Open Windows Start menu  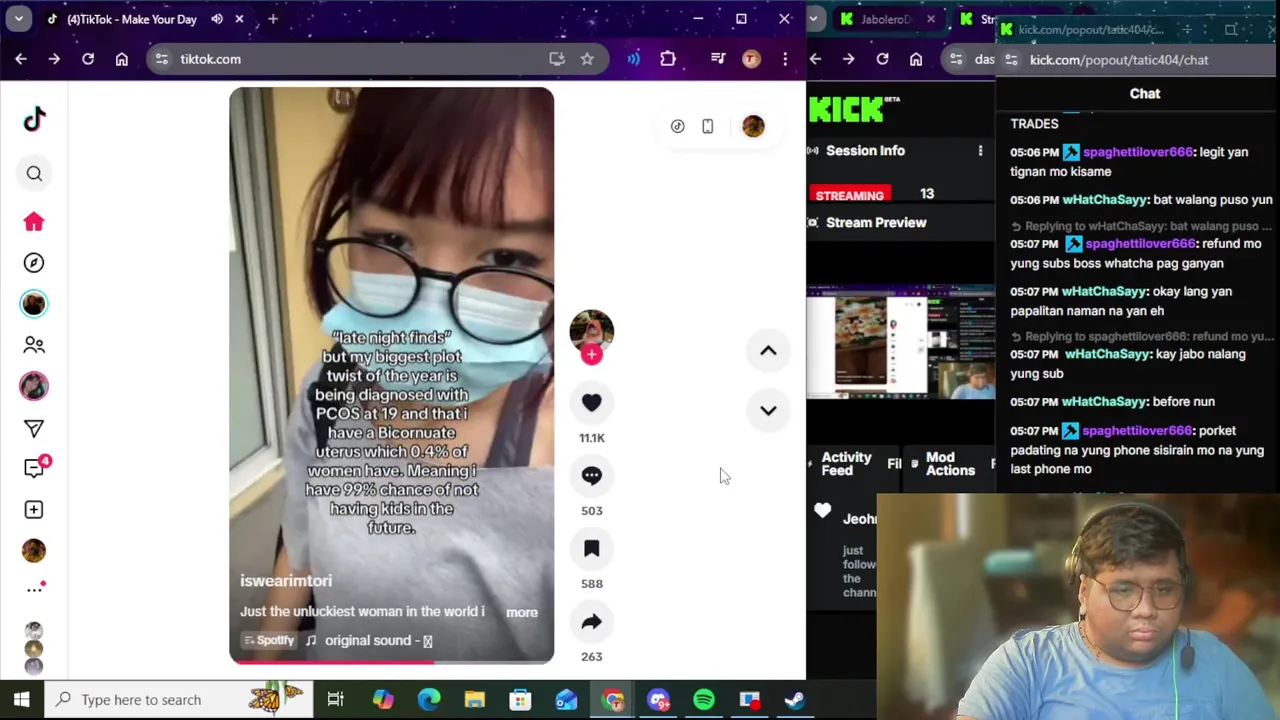coord(21,700)
